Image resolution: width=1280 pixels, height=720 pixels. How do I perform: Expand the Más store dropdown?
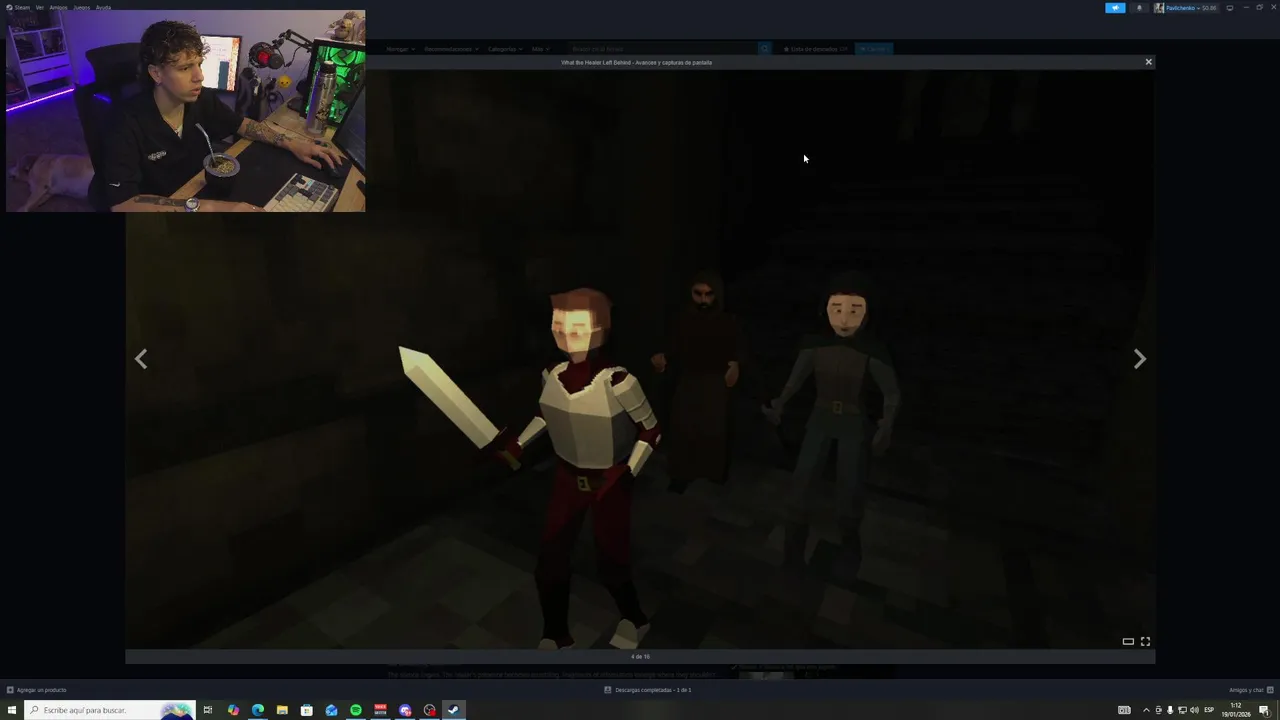point(539,49)
